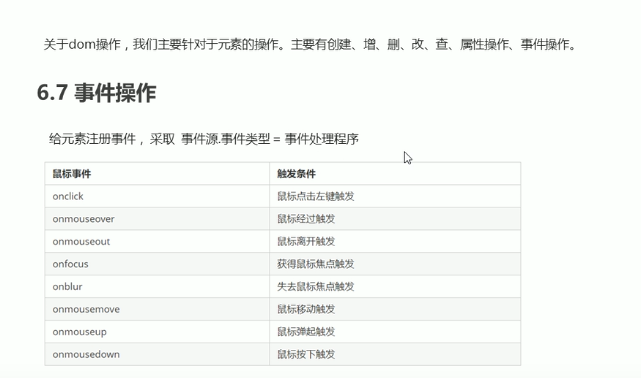Screen dimensions: 641x378
Task: Select the "onclick" table cell
Action: click(x=157, y=196)
